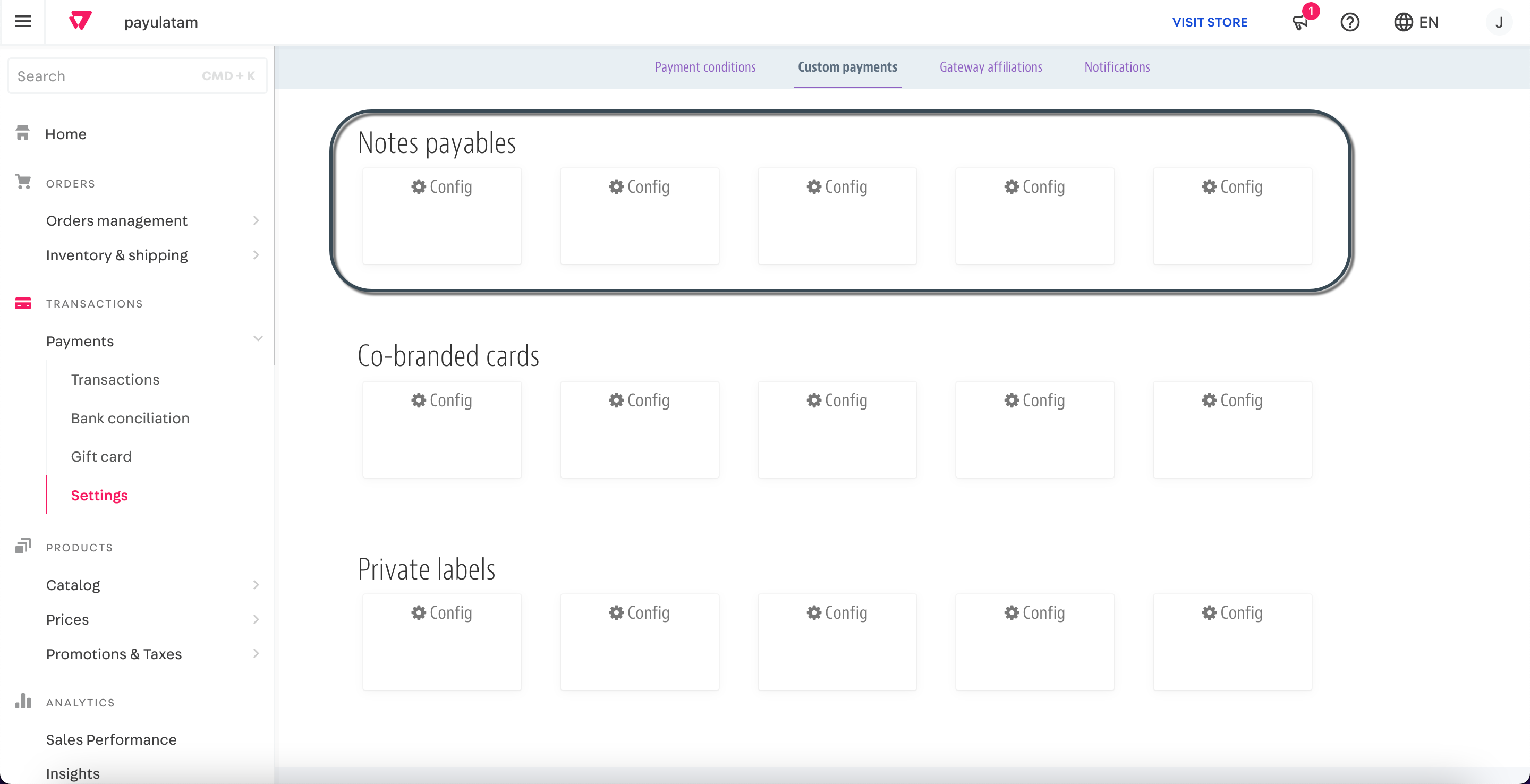Image resolution: width=1530 pixels, height=784 pixels.
Task: Click the Transactions card icon
Action: [22, 303]
